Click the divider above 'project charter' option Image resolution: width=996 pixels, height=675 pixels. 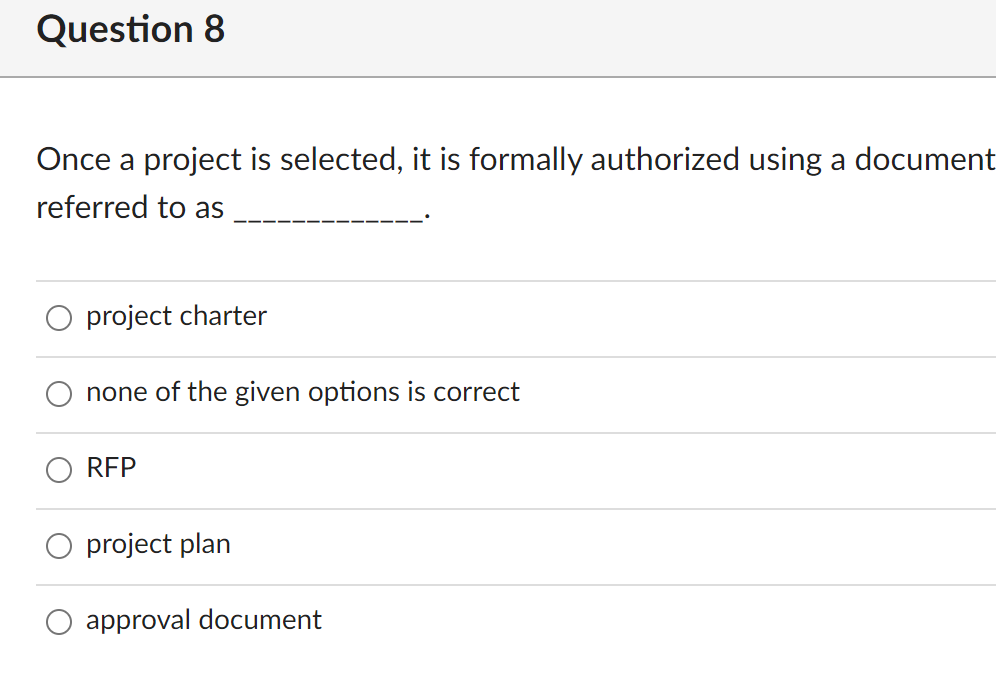[500, 280]
